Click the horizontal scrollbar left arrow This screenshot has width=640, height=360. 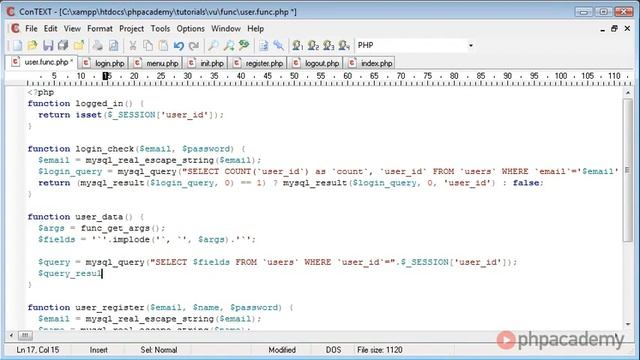pyautogui.click(x=11, y=336)
